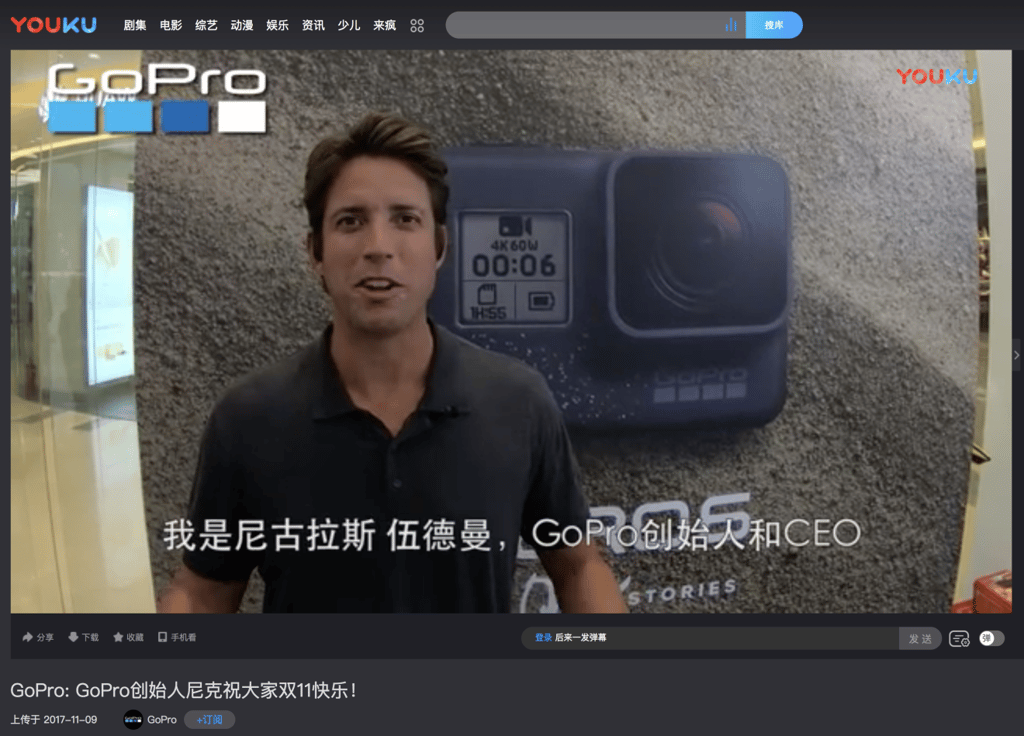
Task: Subscribe with the +订阅 button
Action: click(210, 720)
